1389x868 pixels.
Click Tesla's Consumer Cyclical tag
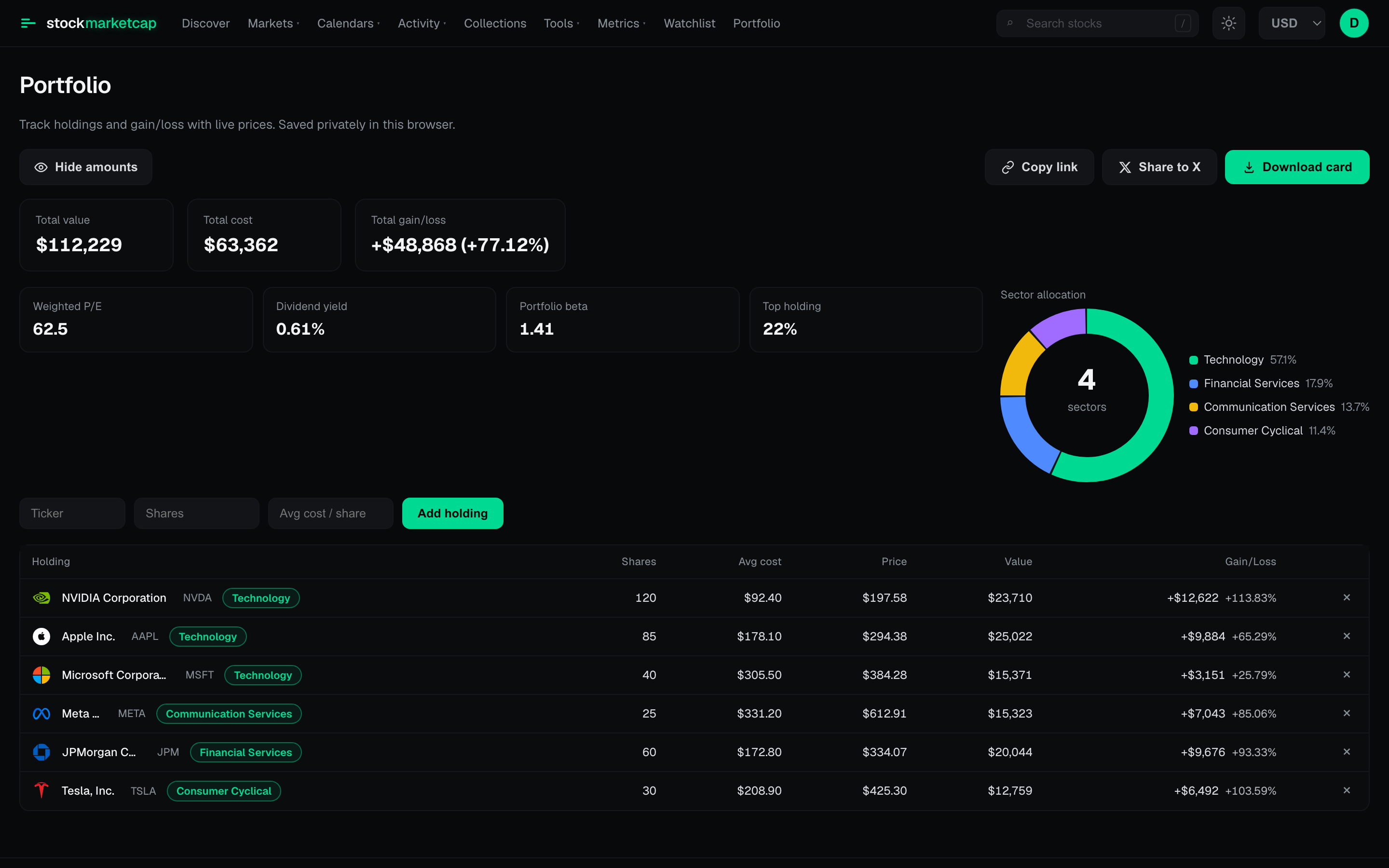[224, 790]
